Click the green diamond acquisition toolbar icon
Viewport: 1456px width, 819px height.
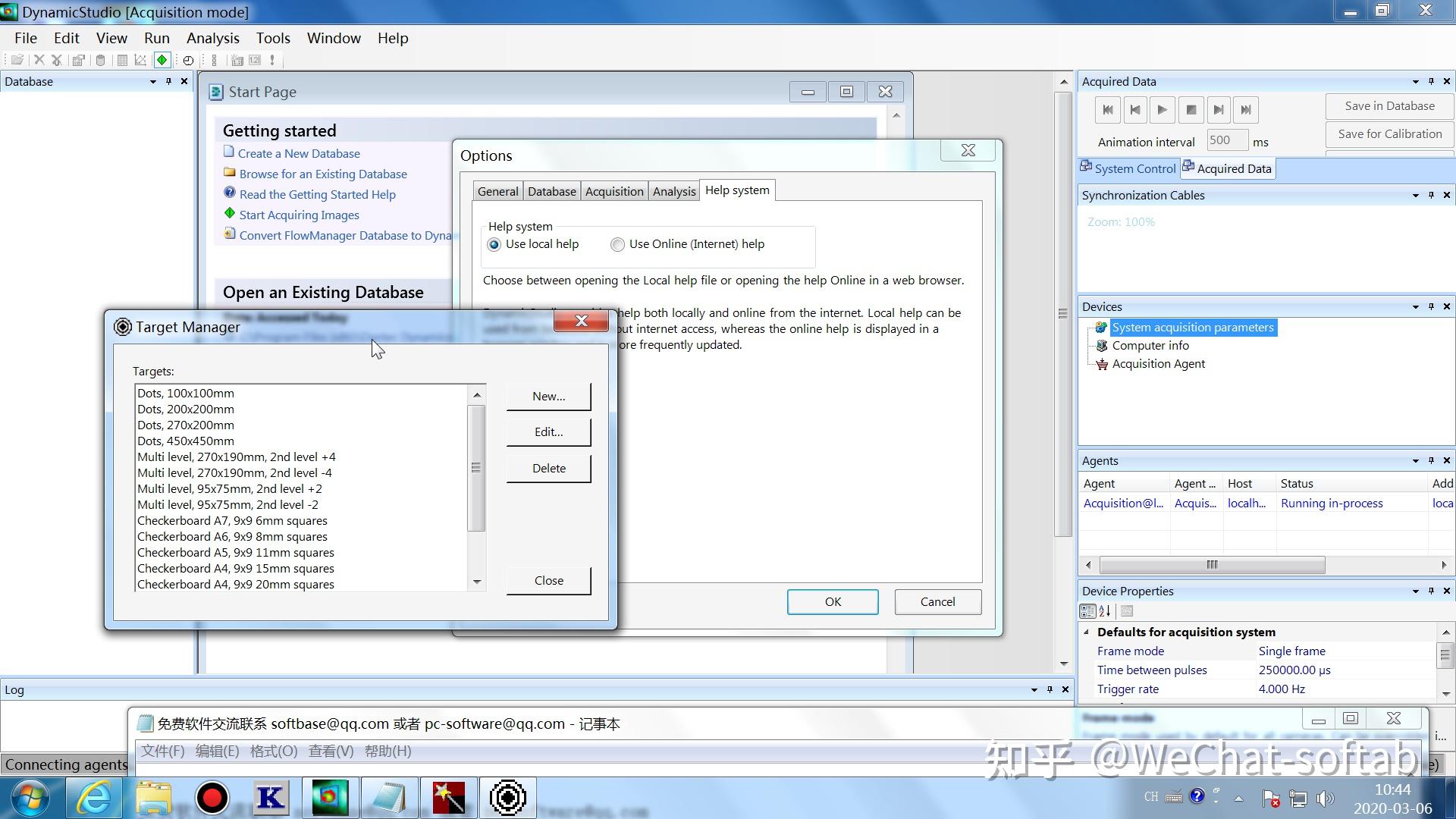(x=162, y=60)
